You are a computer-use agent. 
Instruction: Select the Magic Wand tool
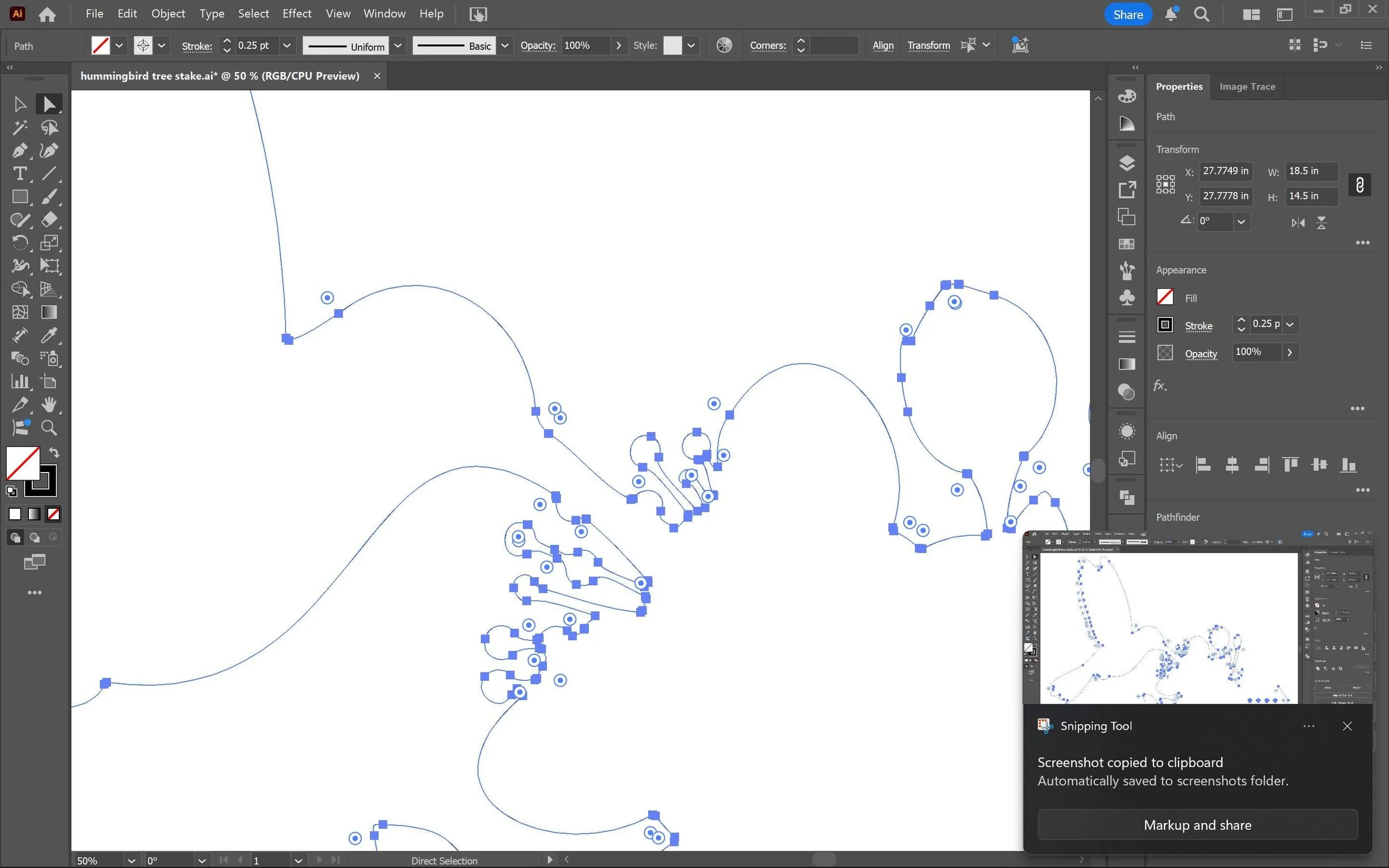19,127
